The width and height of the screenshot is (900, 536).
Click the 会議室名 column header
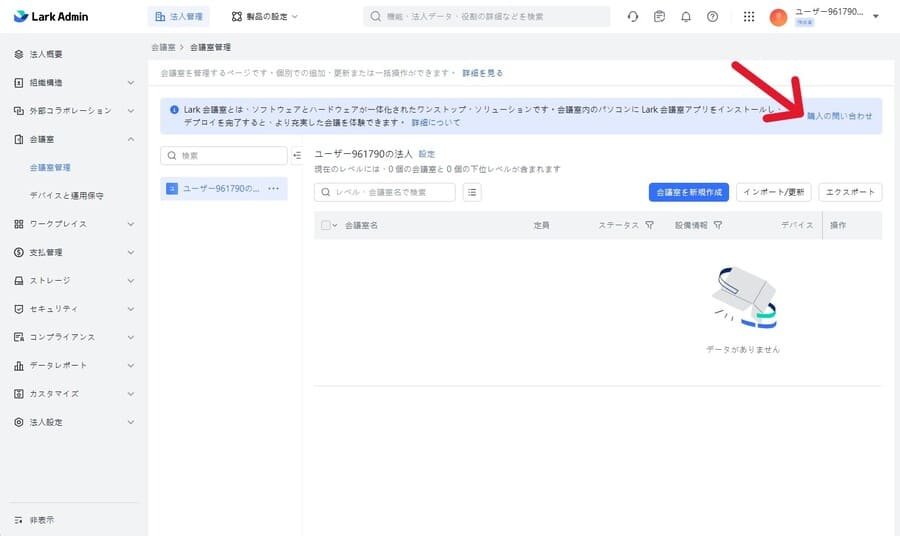pyautogui.click(x=361, y=226)
